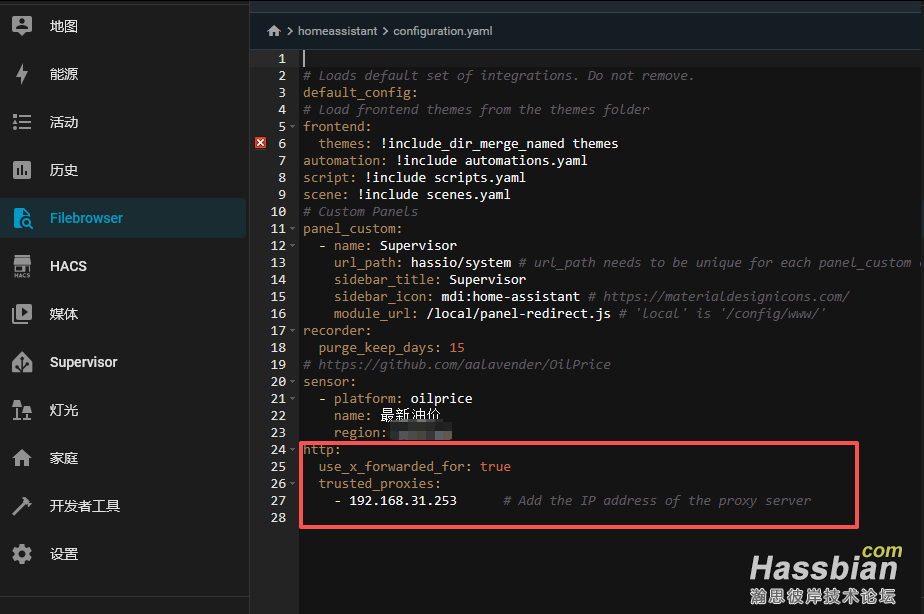Screen dimensions: 924x614
Task: Open the 媒体 media player icon
Action: (22, 314)
